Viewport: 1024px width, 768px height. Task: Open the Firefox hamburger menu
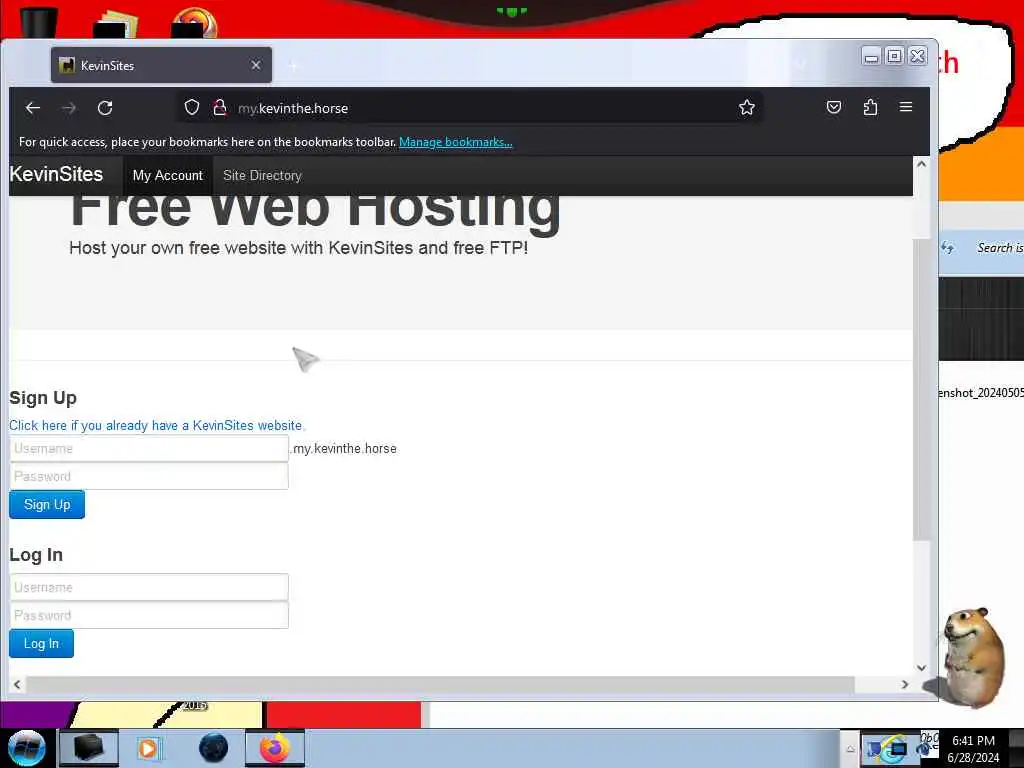pos(906,106)
